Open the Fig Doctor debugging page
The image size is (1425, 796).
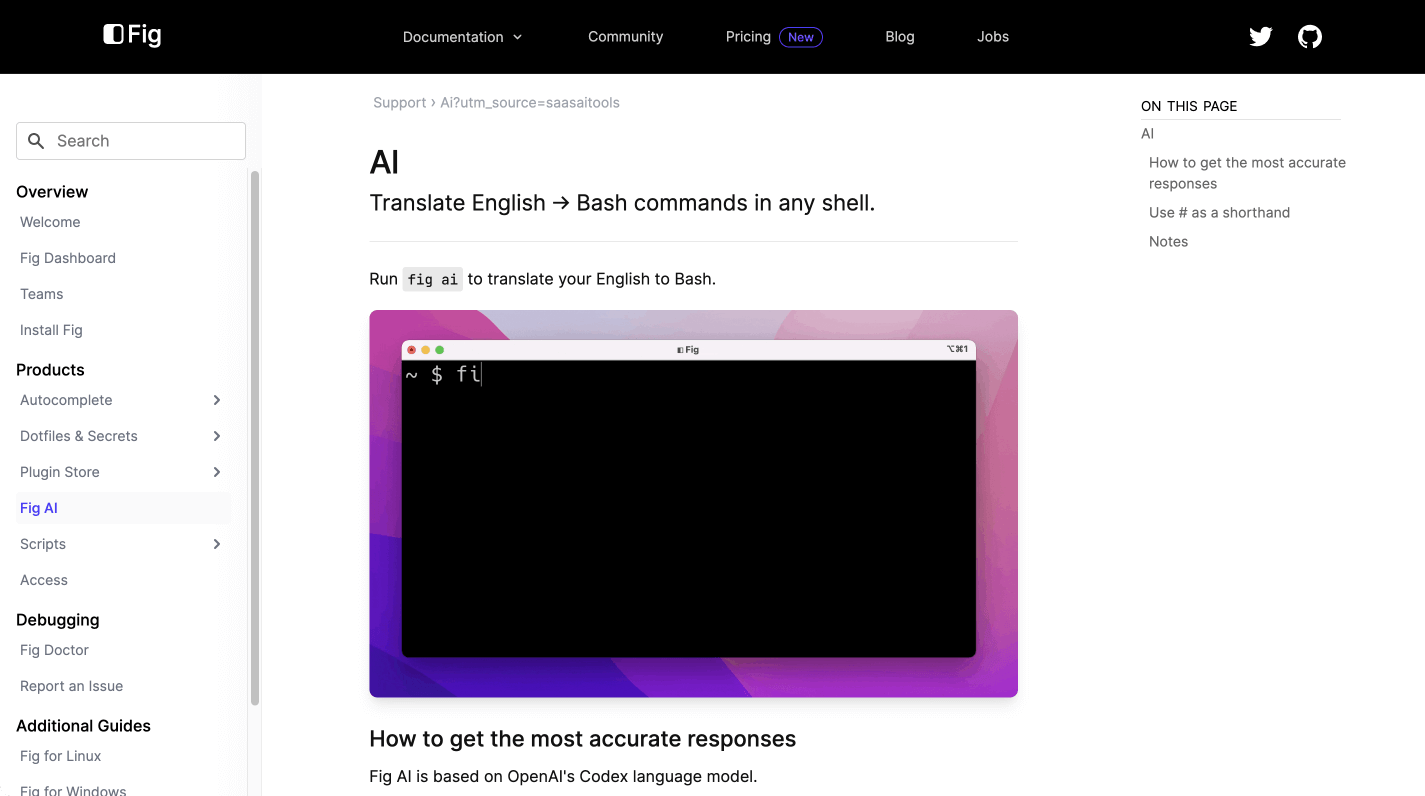[x=54, y=650]
